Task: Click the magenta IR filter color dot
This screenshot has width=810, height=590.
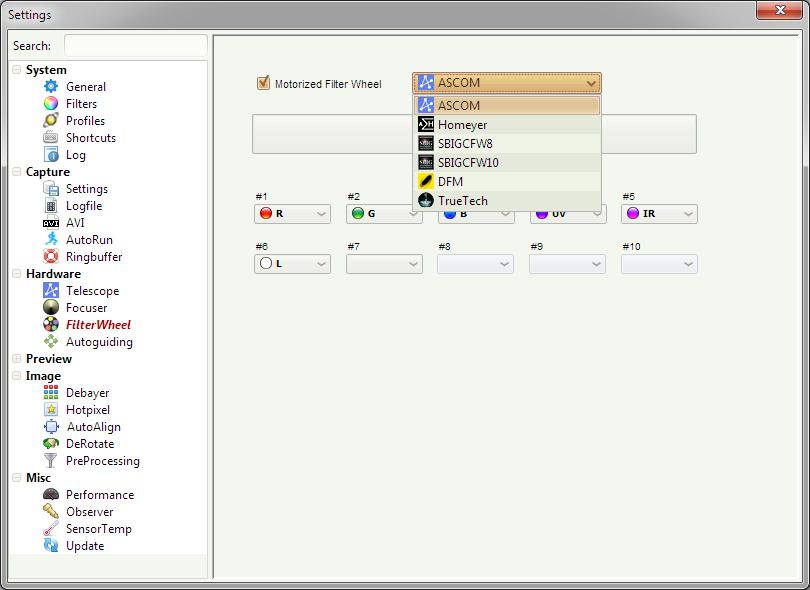Action: pos(633,213)
